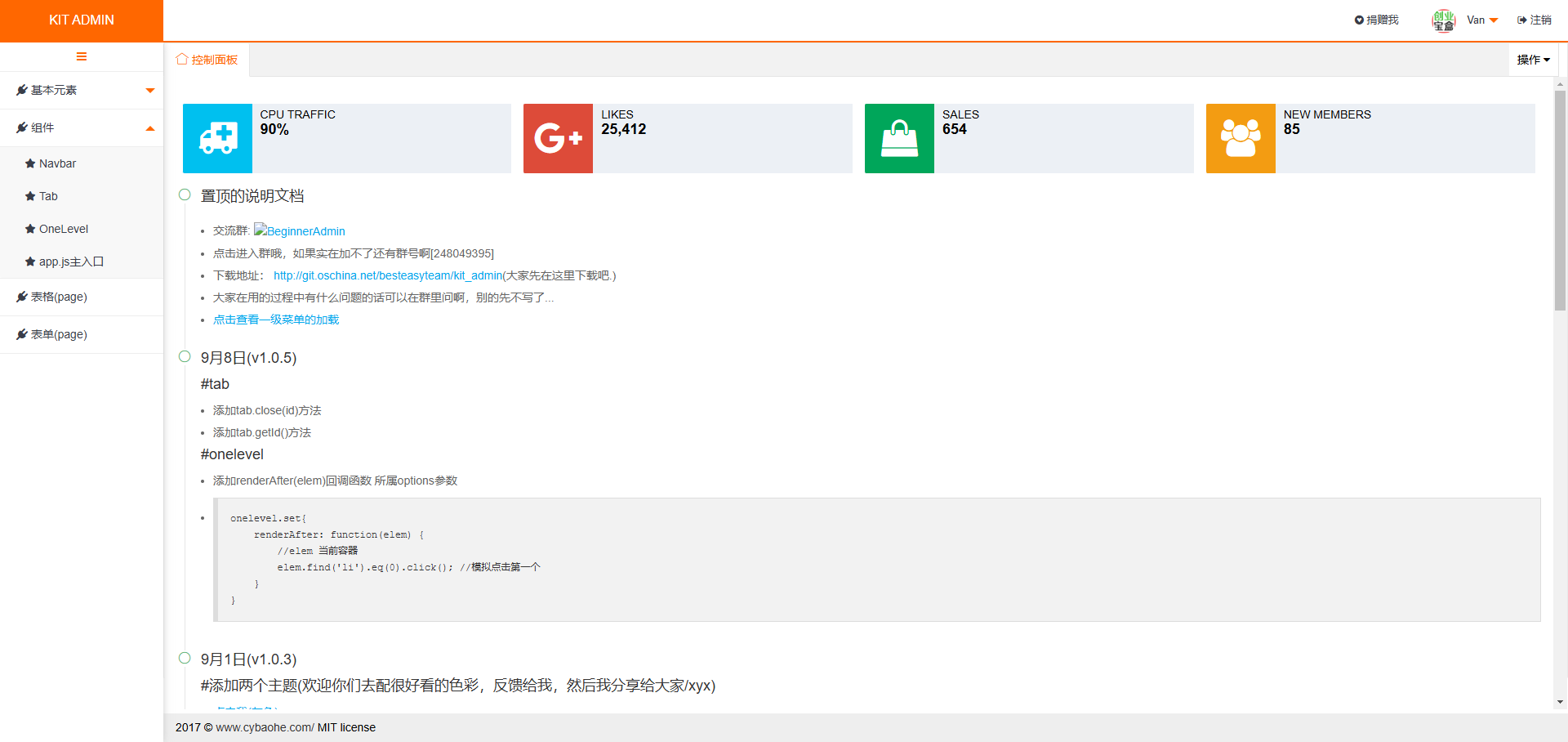Click the broken BeginnerAdmin image icon

coord(261,230)
